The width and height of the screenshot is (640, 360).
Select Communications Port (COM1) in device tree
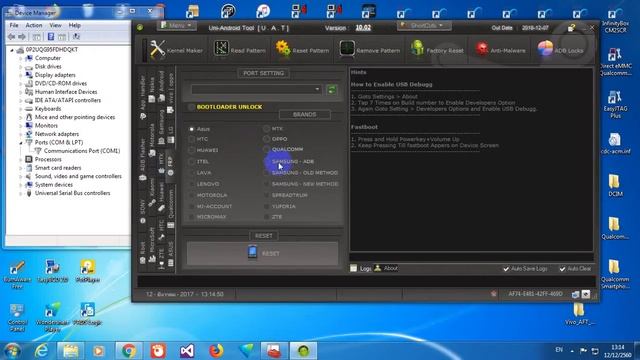(x=82, y=151)
